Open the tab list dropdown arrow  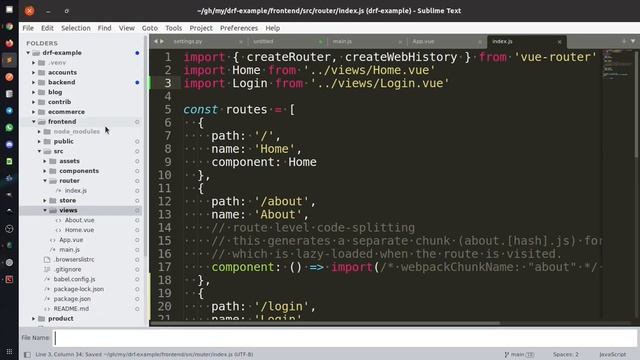click(x=633, y=41)
